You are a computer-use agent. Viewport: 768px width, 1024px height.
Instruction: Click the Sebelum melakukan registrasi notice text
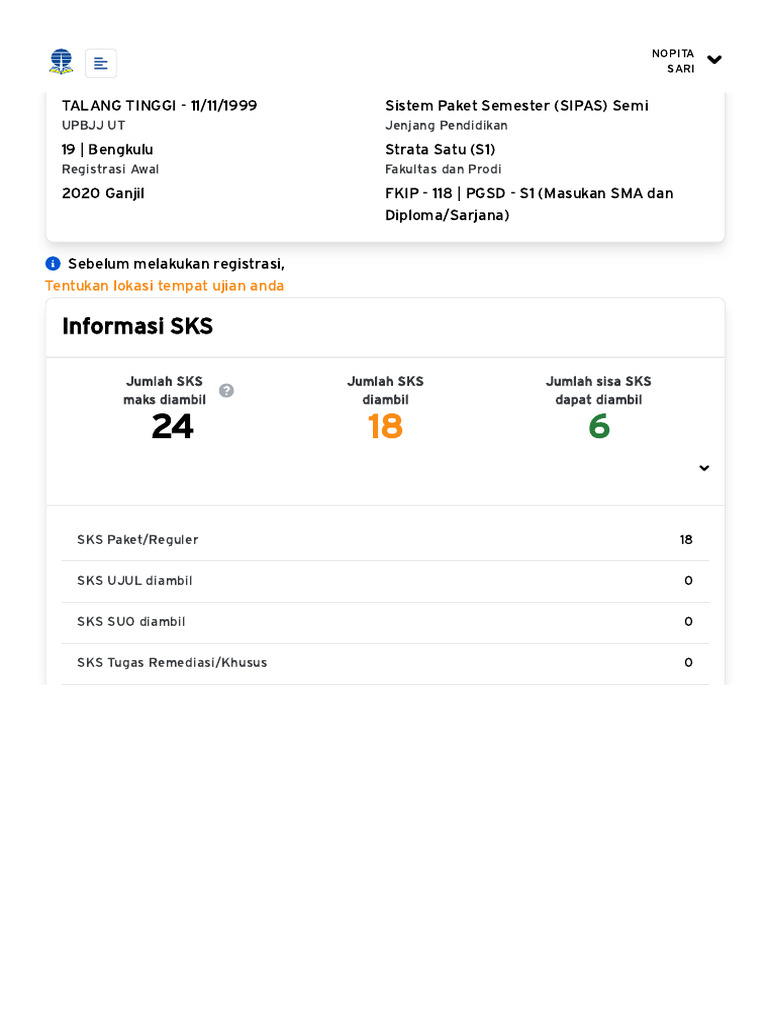click(x=176, y=264)
